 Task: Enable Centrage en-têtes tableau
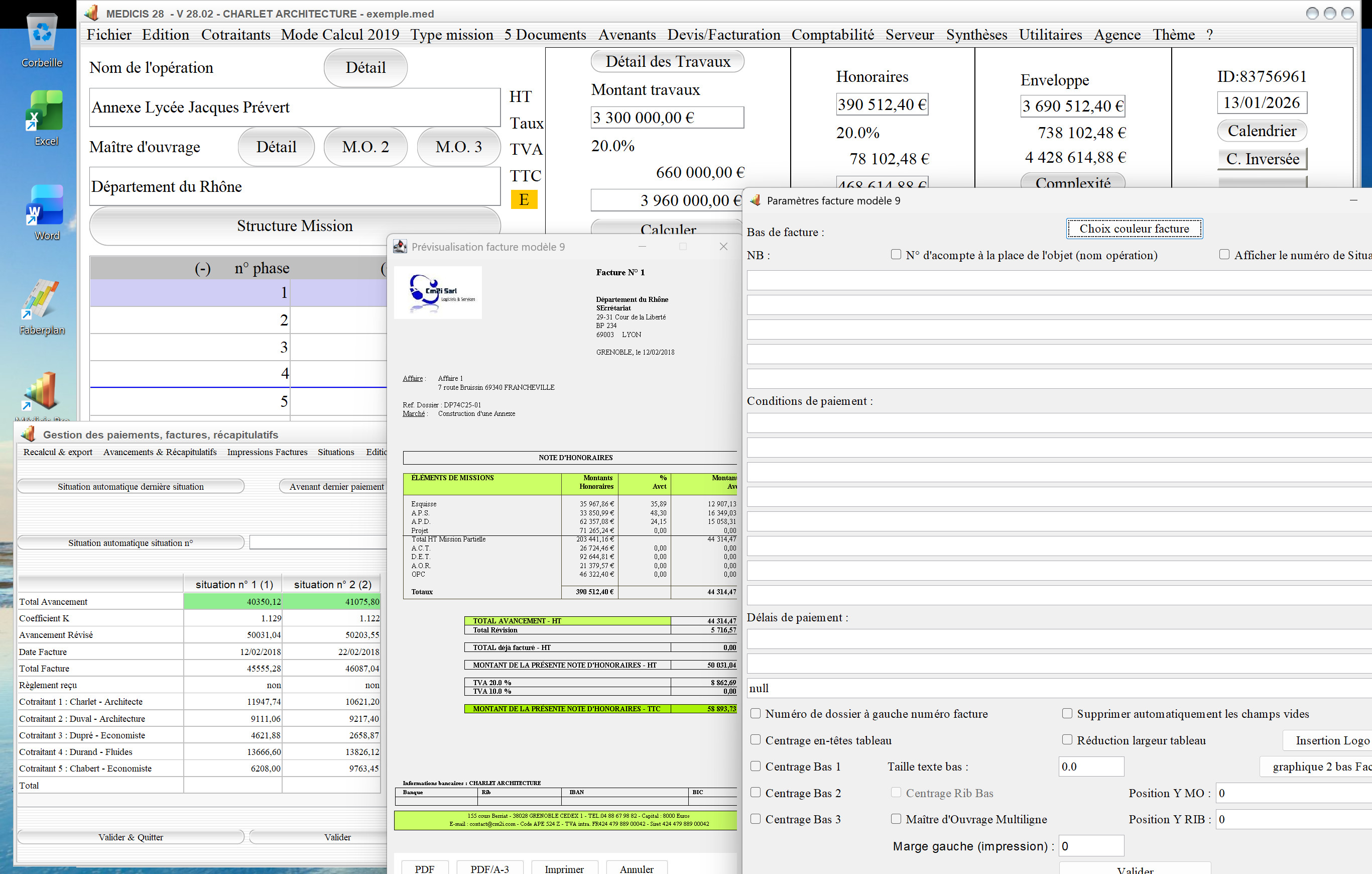tap(756, 739)
